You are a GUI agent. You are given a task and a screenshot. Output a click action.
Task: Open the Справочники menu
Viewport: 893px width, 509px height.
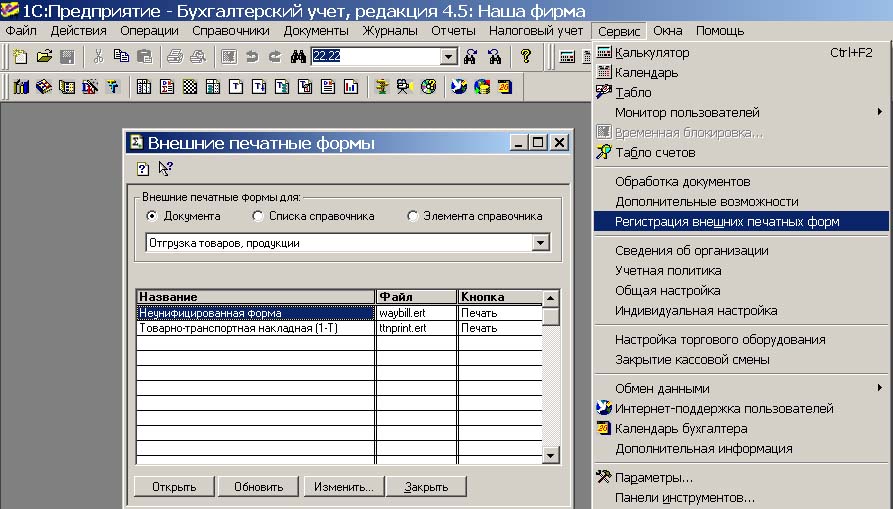(231, 31)
